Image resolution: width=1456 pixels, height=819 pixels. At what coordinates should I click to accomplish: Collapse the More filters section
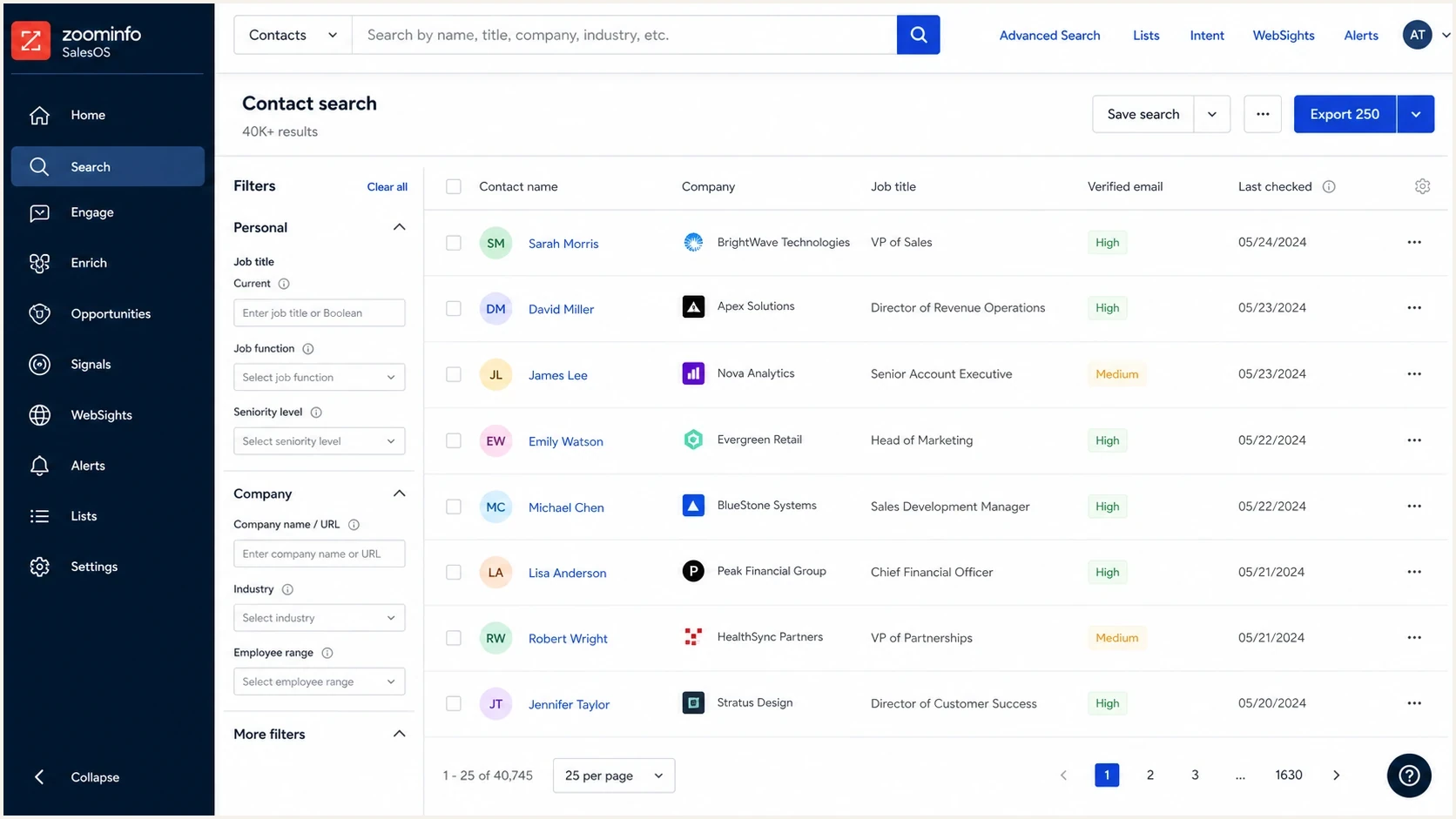pyautogui.click(x=399, y=734)
